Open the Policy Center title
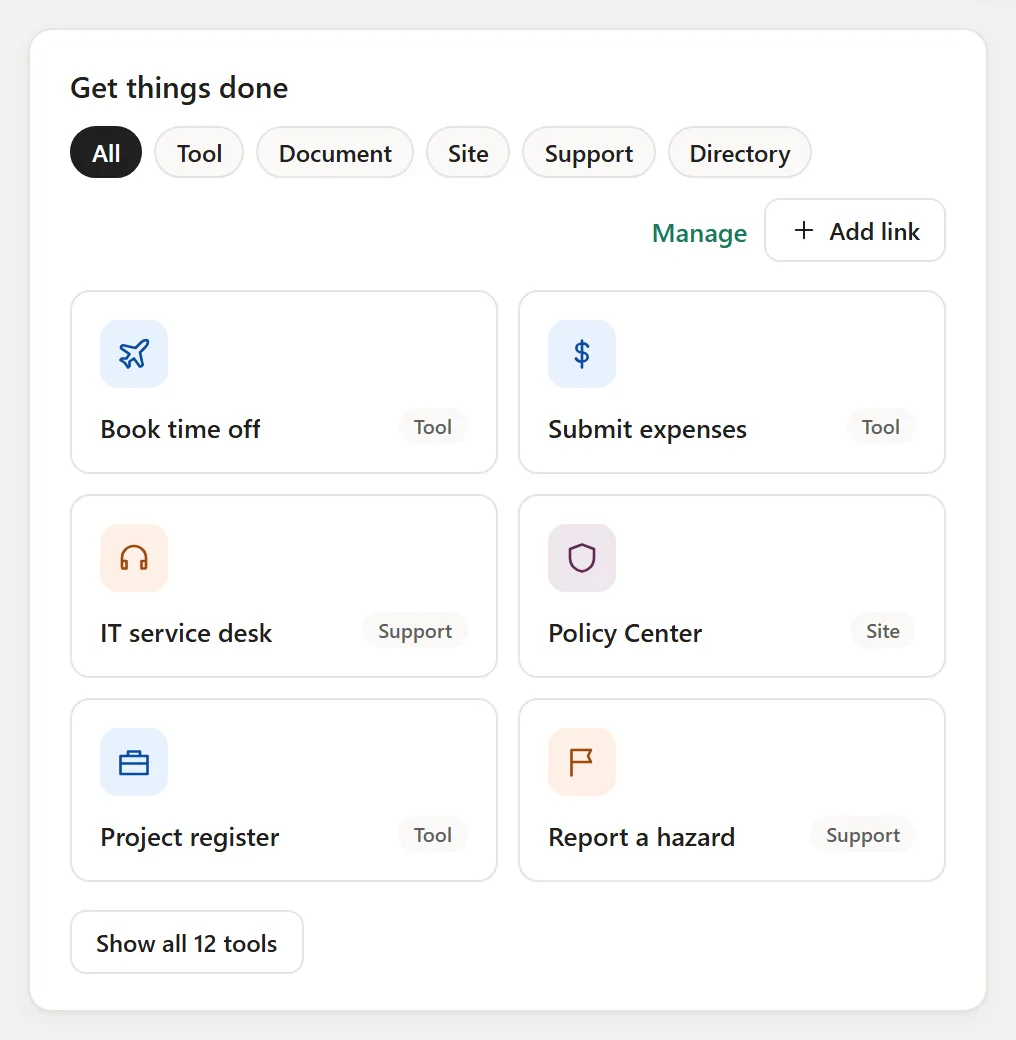This screenshot has width=1016, height=1040. [x=625, y=633]
